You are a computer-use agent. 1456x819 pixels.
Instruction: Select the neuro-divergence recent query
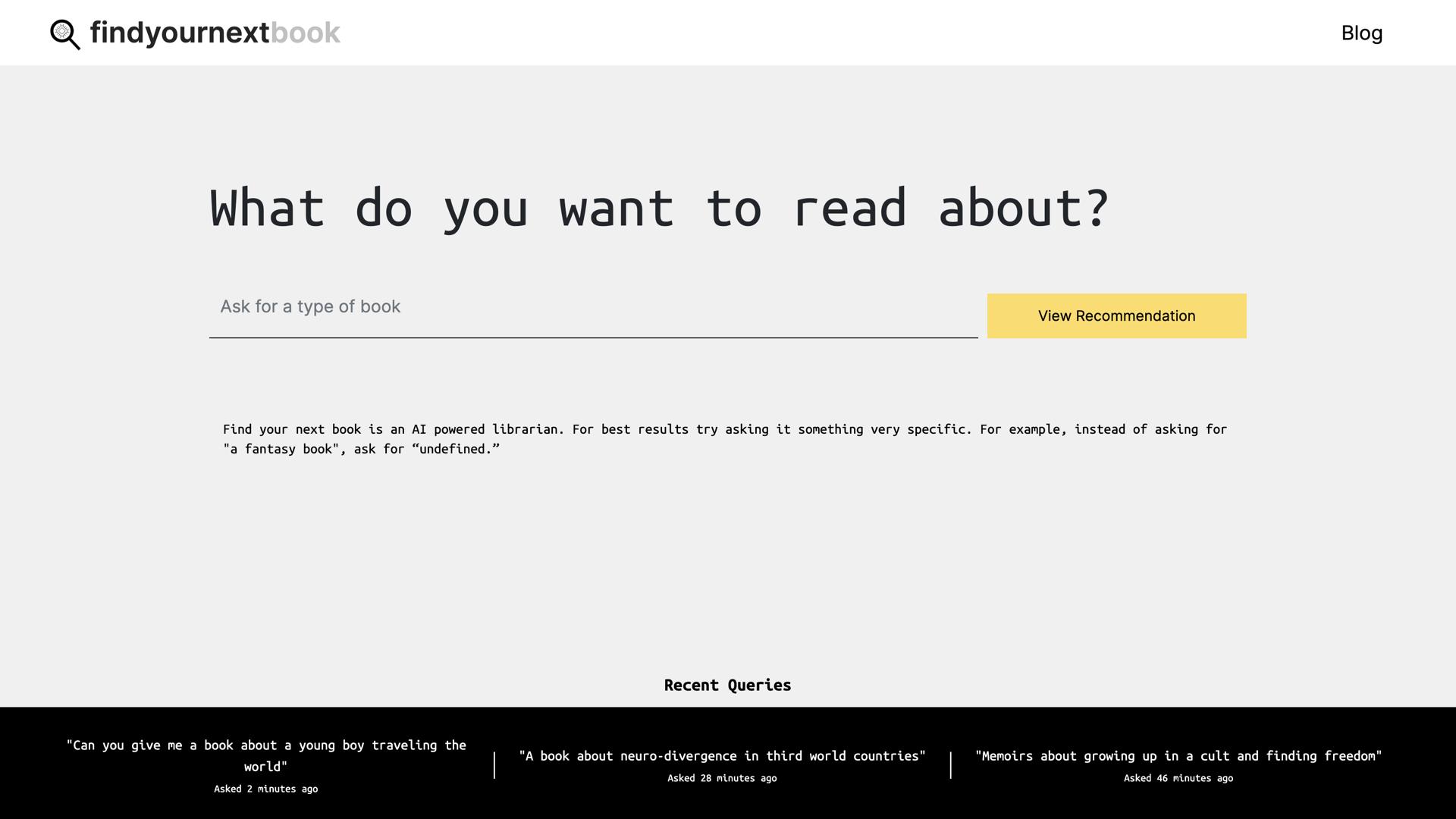point(722,755)
